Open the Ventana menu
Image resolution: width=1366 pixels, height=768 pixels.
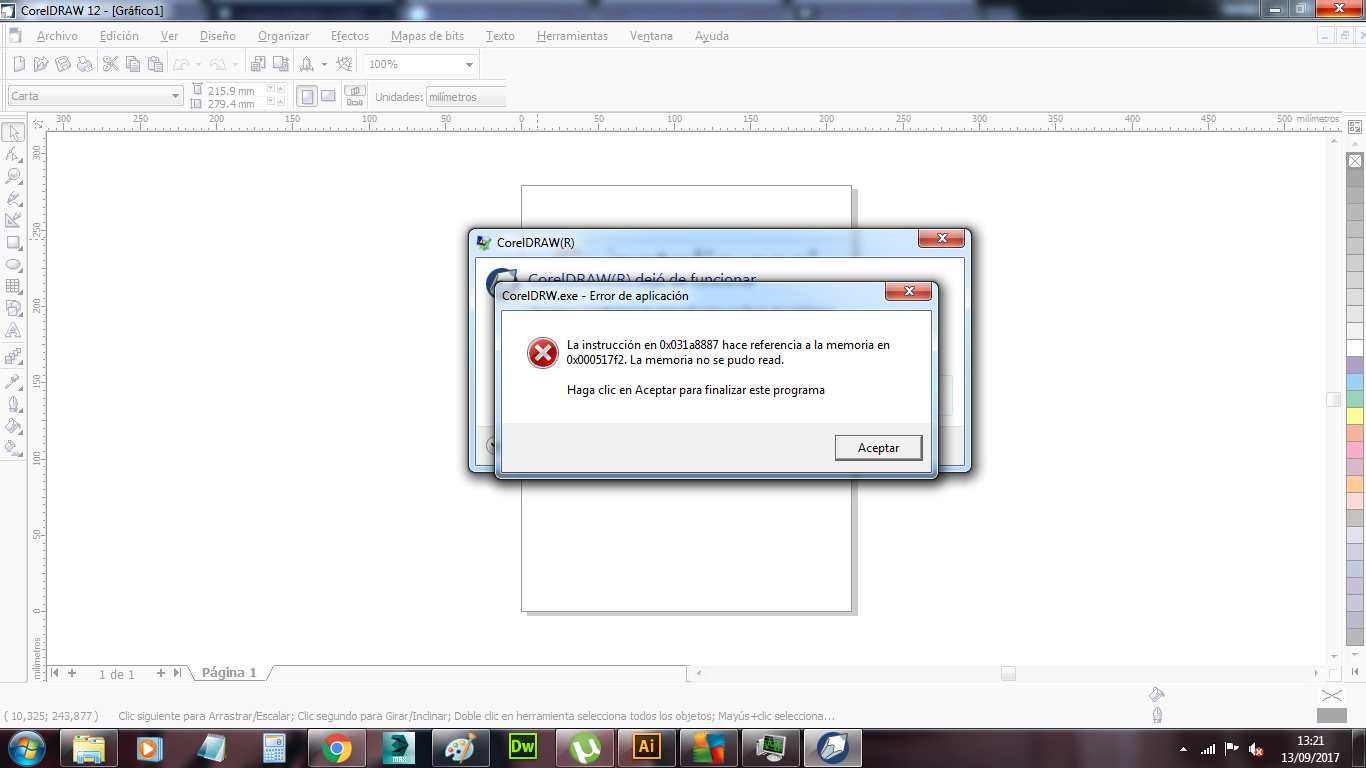click(651, 36)
